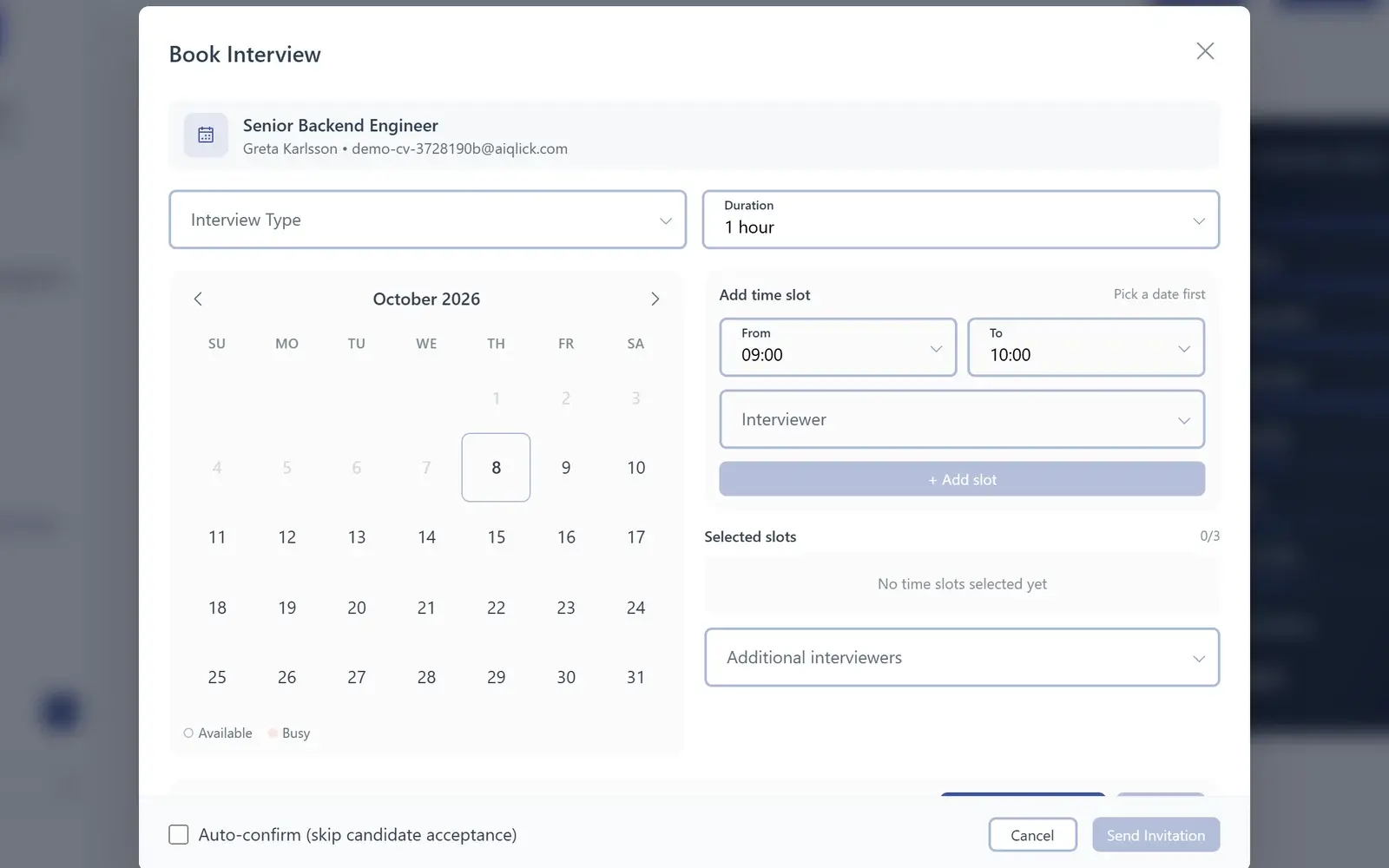Go to the next month after October 2026
Viewport: 1389px width, 868px height.
(655, 299)
